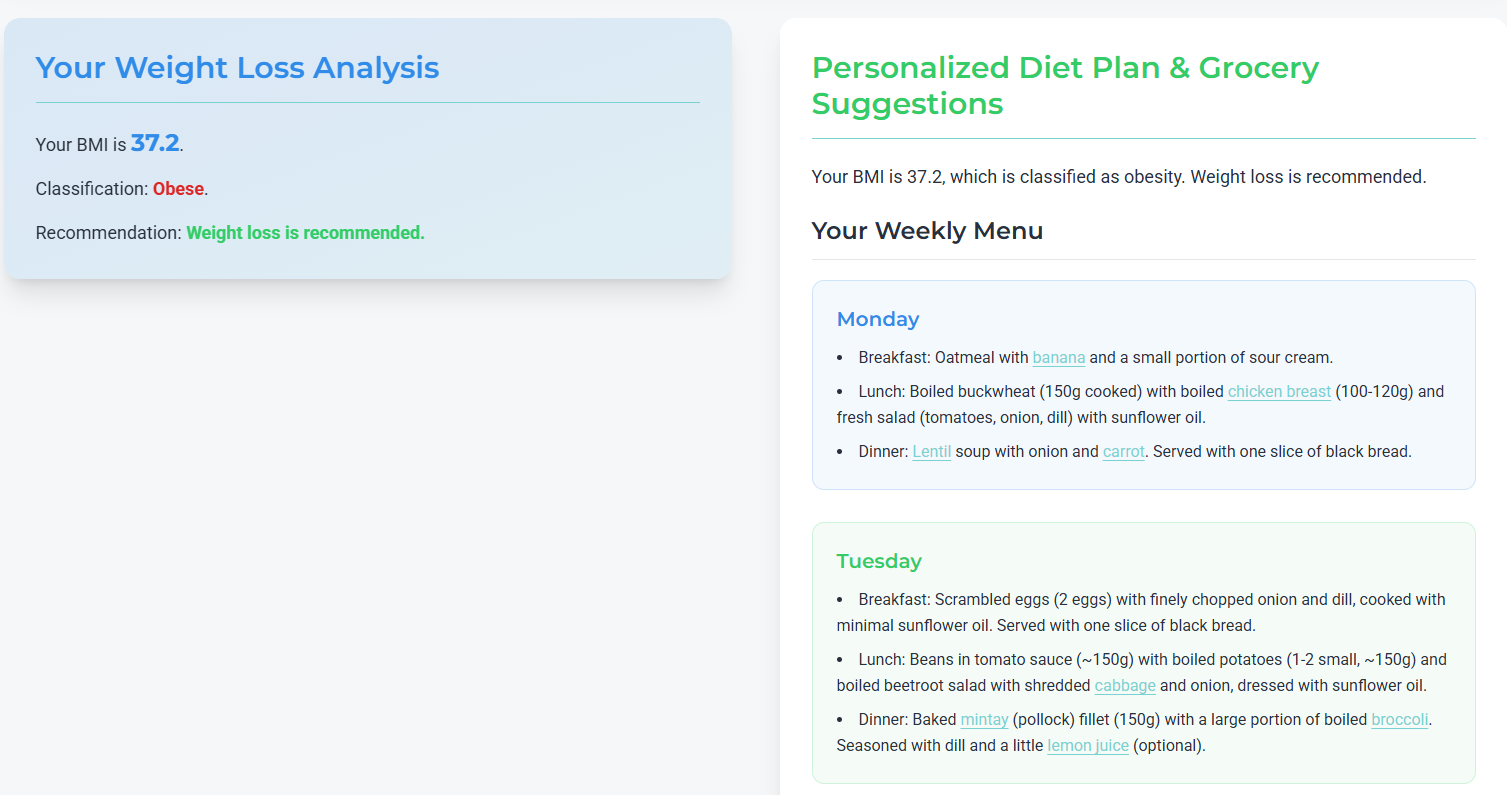Click the banana link in Monday breakfast
Viewport: 1507px width, 795px height.
click(1058, 358)
